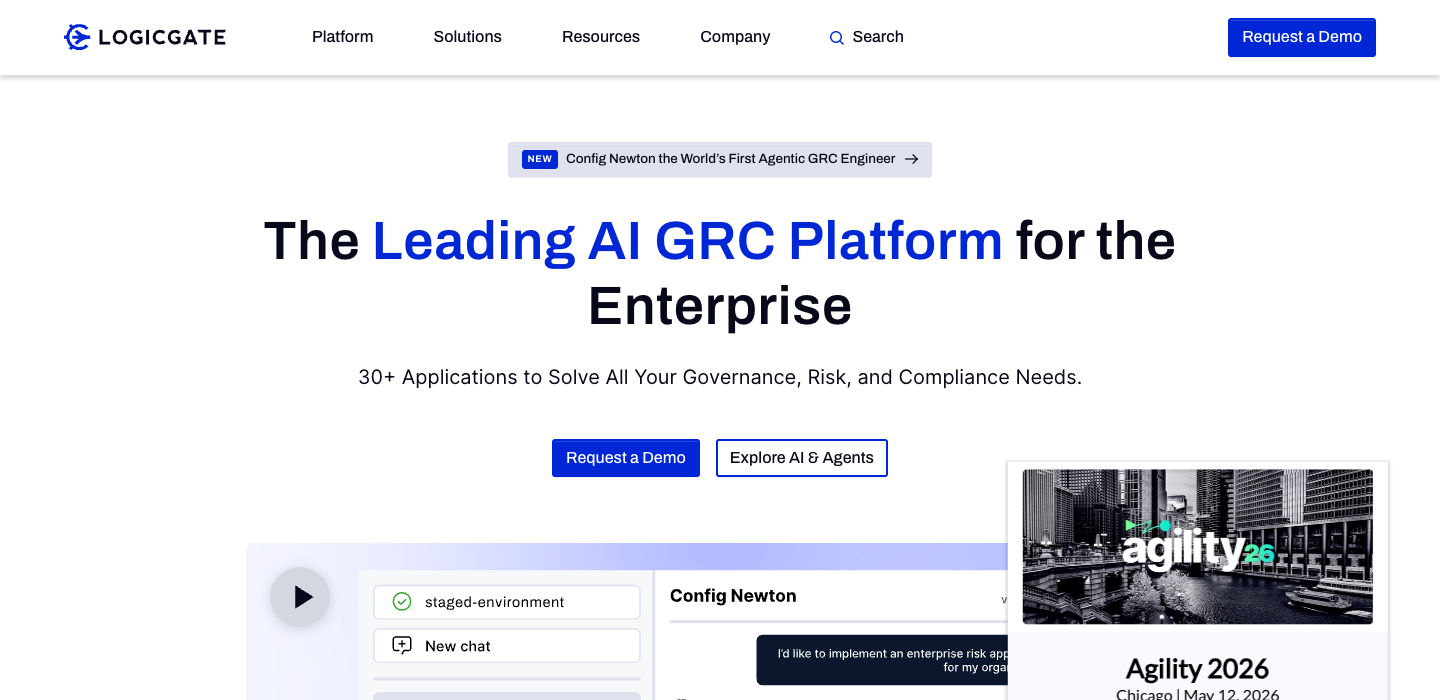The image size is (1440, 700).
Task: Open the agility26 event image
Action: (x=1197, y=547)
